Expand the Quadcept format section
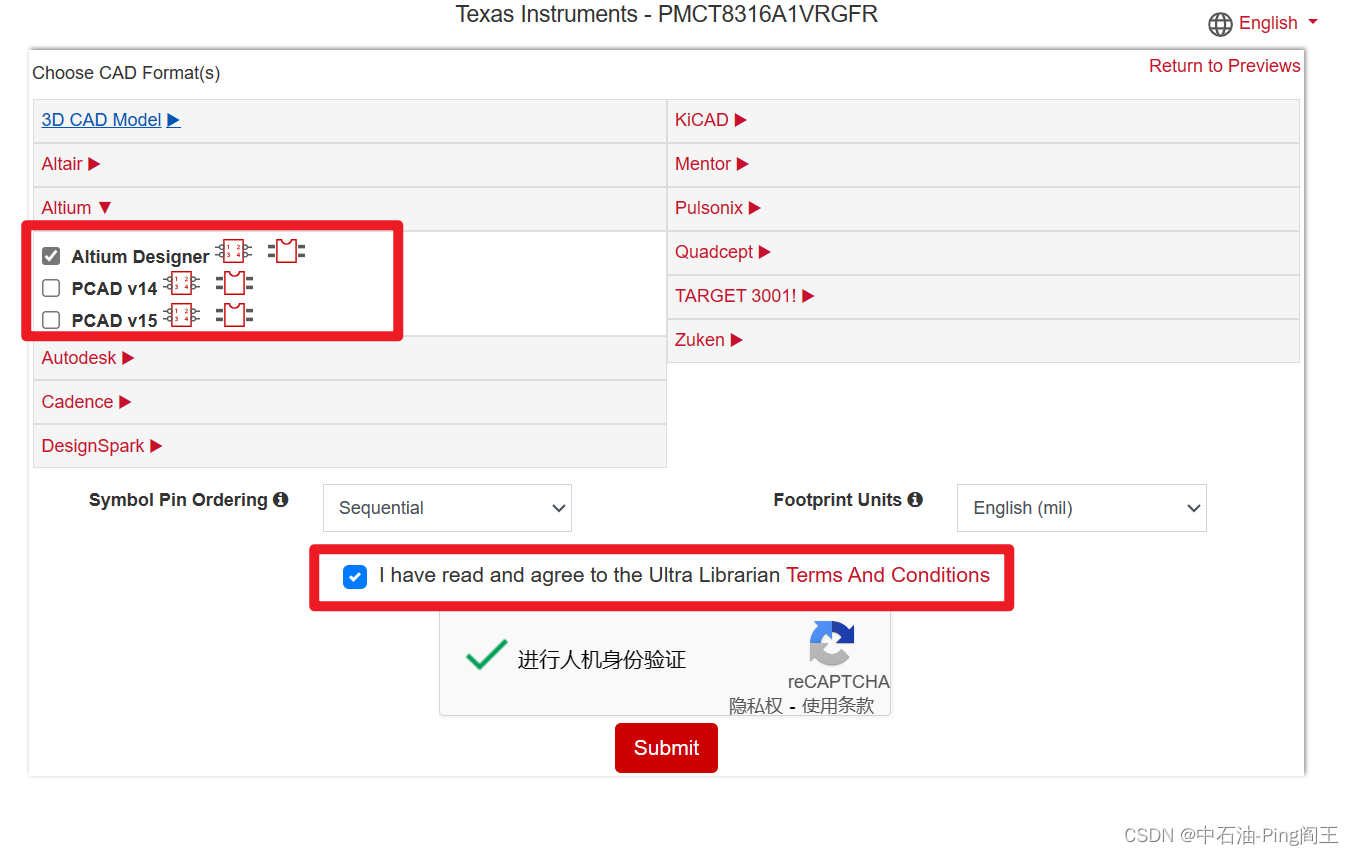The height and width of the screenshot is (855, 1354). [723, 252]
